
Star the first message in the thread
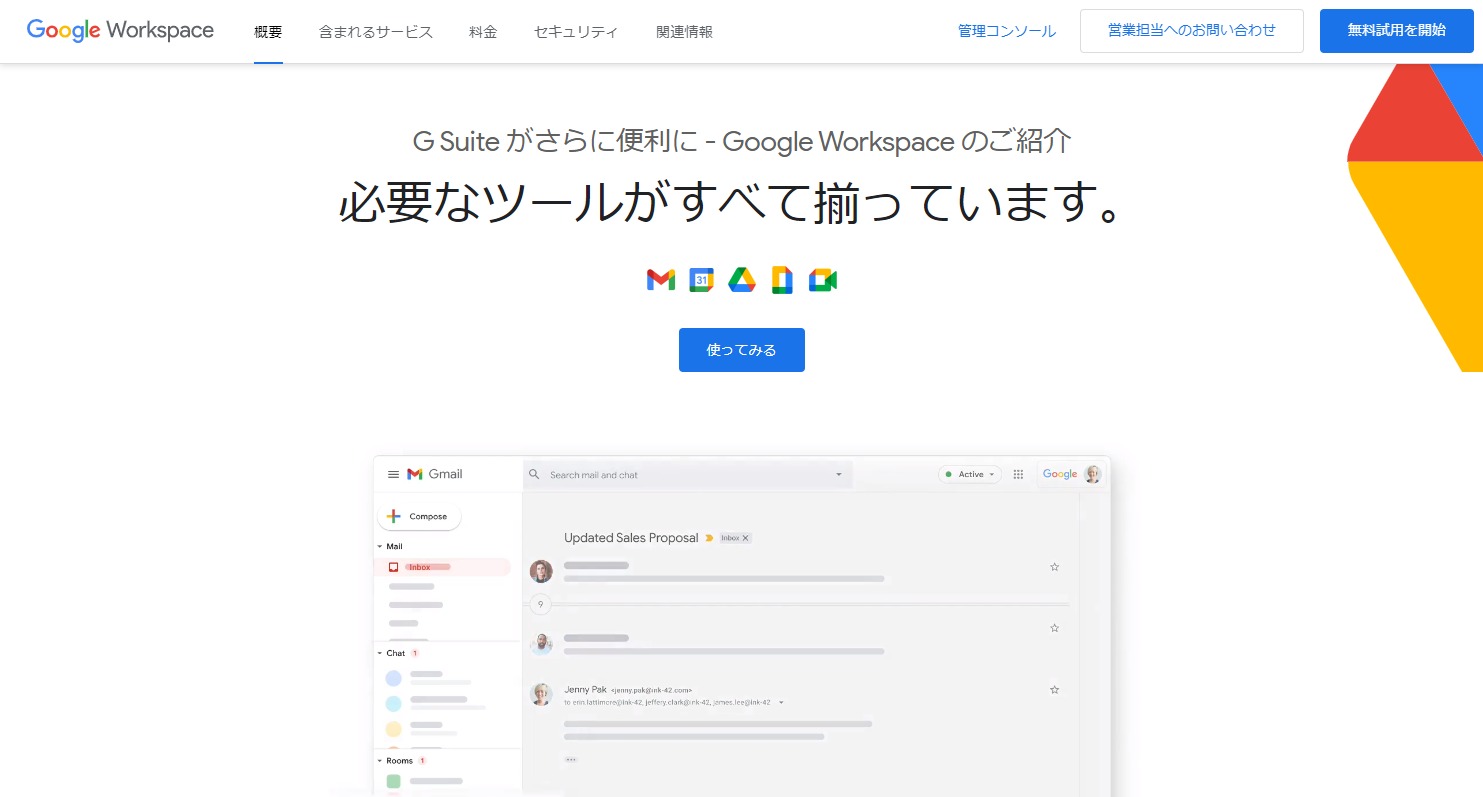click(x=1054, y=567)
